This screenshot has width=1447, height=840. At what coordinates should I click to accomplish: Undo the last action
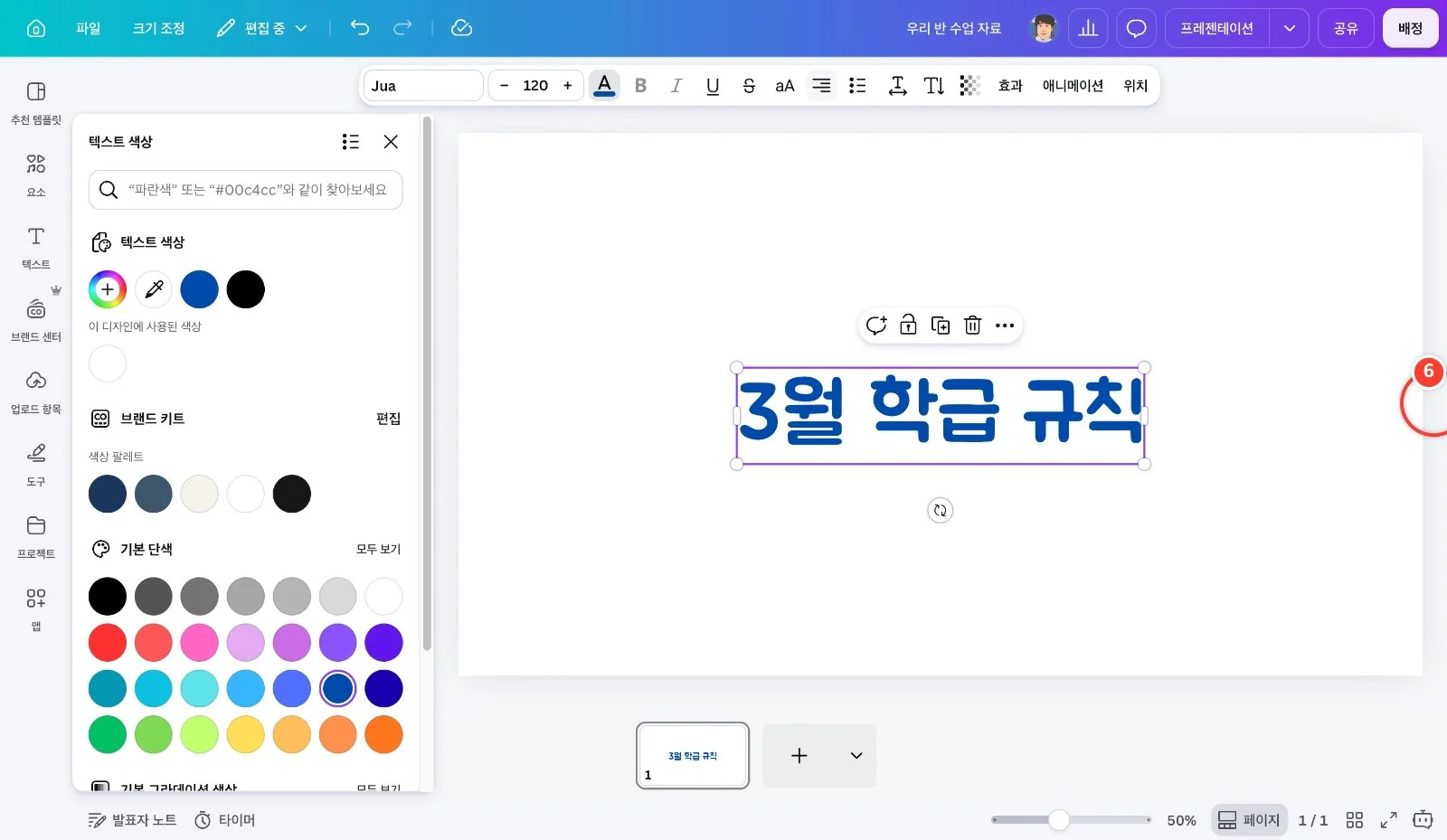[x=360, y=28]
